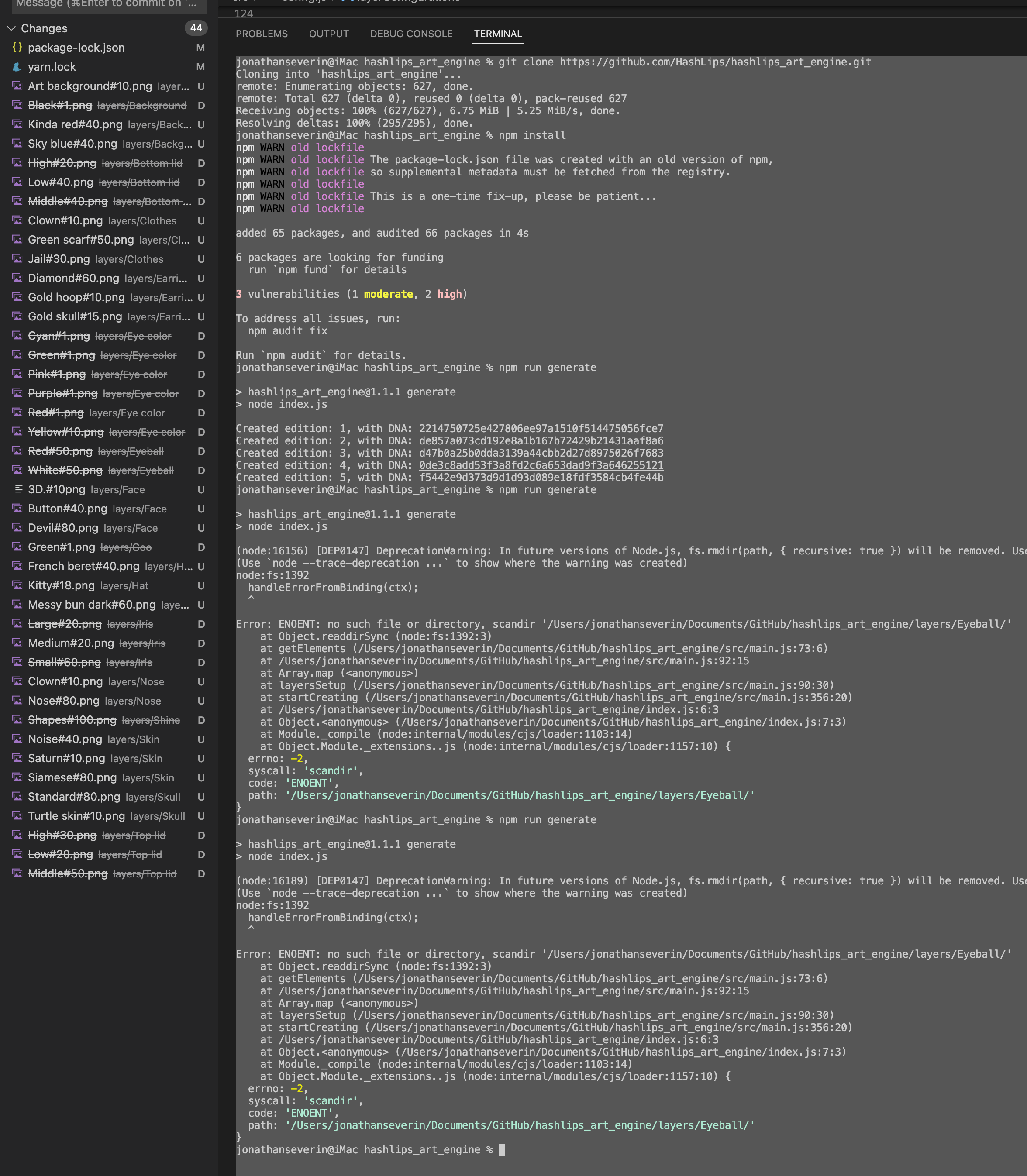The image size is (1027, 1176).
Task: Click the image icon beside Clown#10.png in layers/Clothes
Action: pos(16,220)
